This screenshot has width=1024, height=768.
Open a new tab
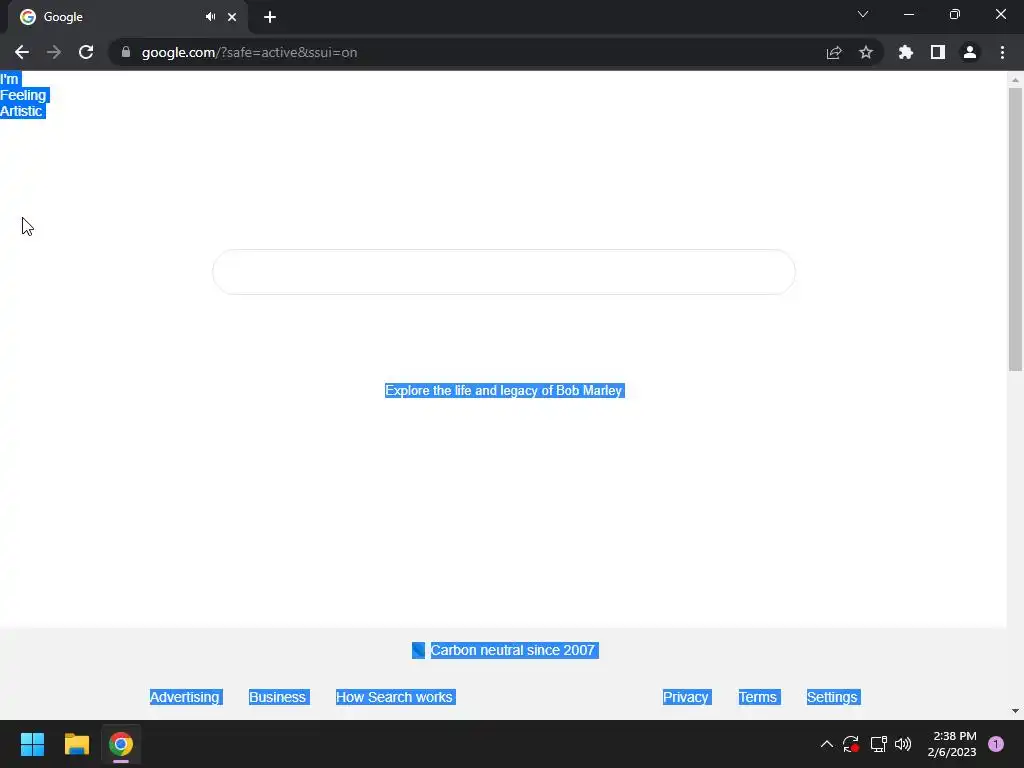coord(270,17)
